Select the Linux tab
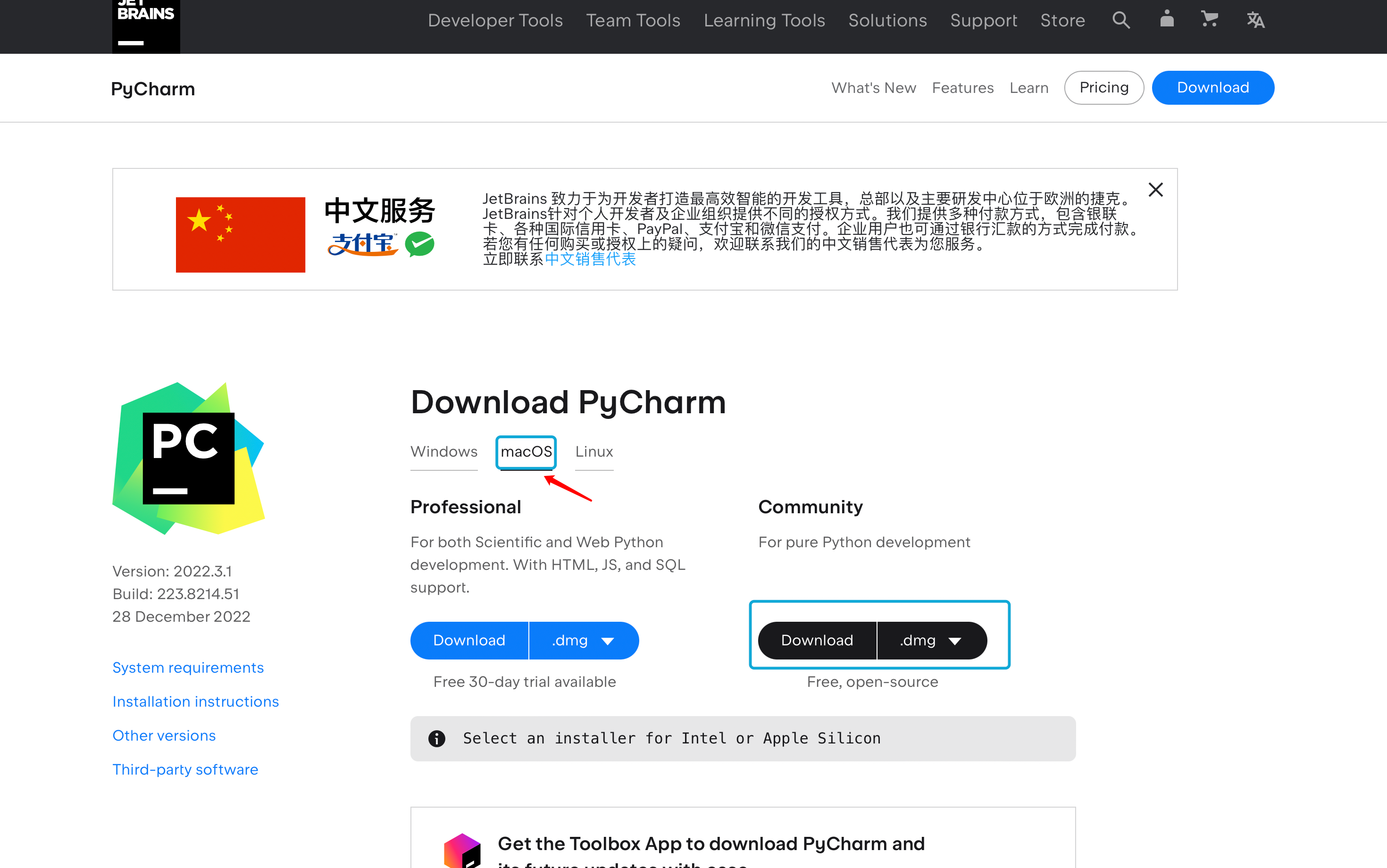This screenshot has width=1387, height=868. pos(594,452)
